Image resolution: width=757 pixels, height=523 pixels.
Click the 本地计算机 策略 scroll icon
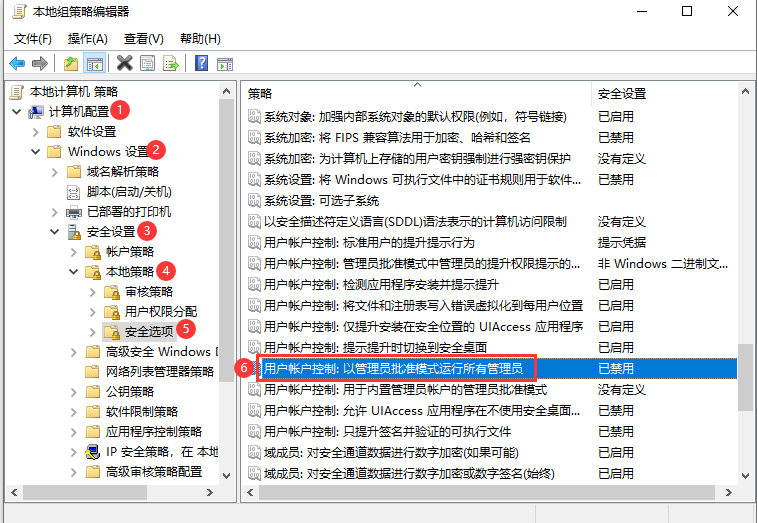point(17,92)
